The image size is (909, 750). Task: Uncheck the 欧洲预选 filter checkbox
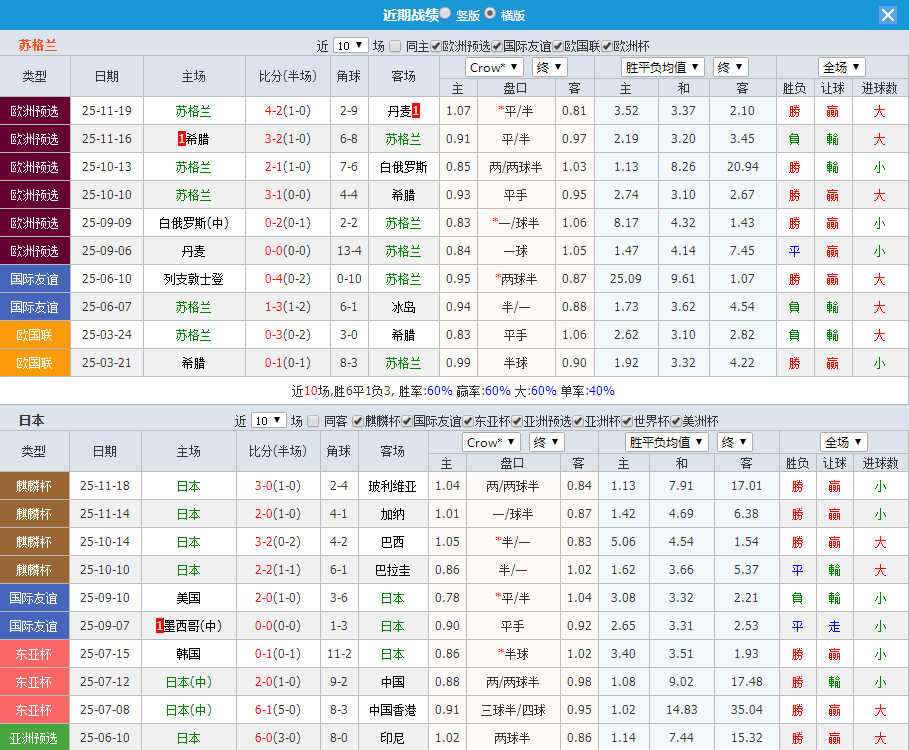[434, 45]
